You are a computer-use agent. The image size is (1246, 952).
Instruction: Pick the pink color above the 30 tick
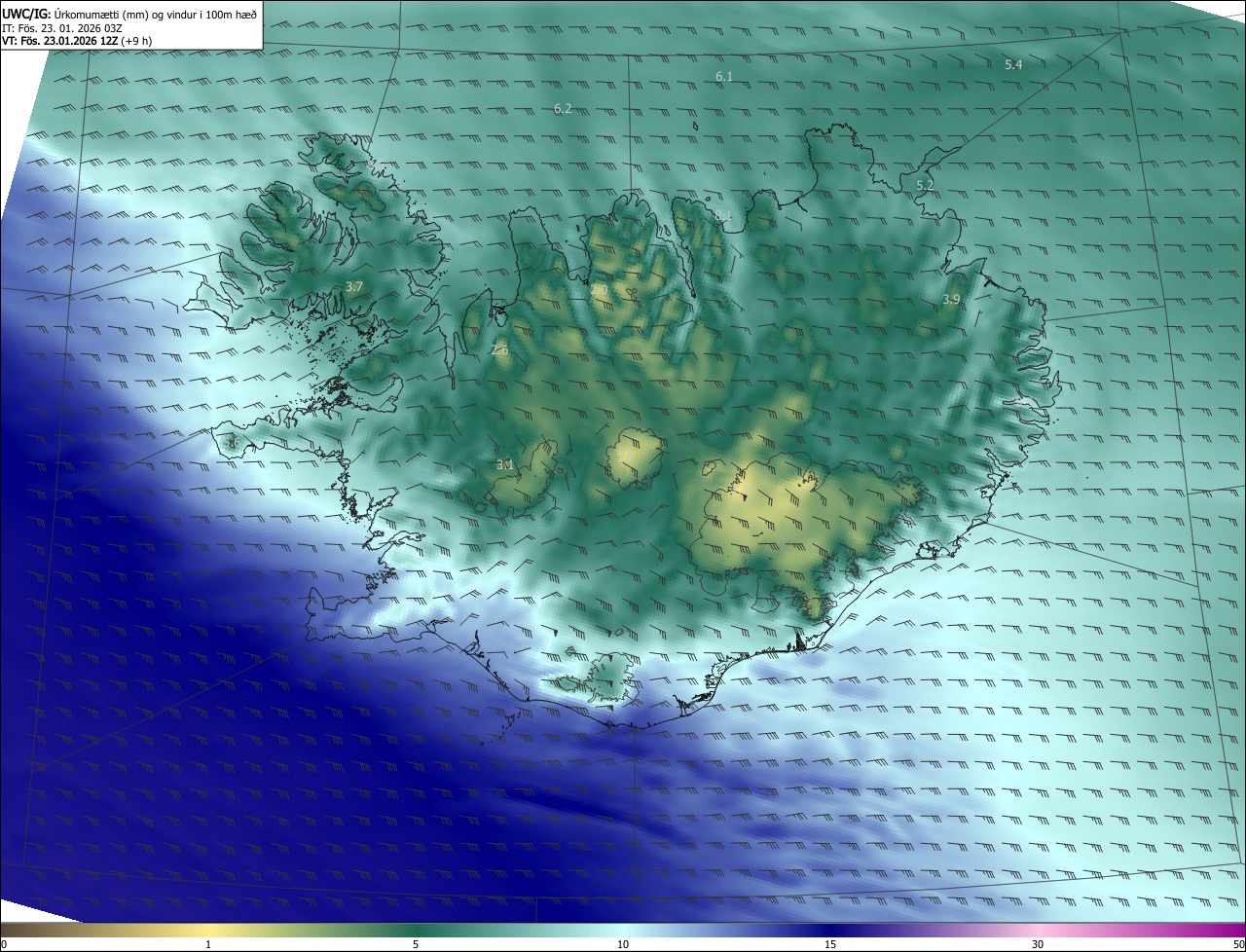[x=1038, y=930]
